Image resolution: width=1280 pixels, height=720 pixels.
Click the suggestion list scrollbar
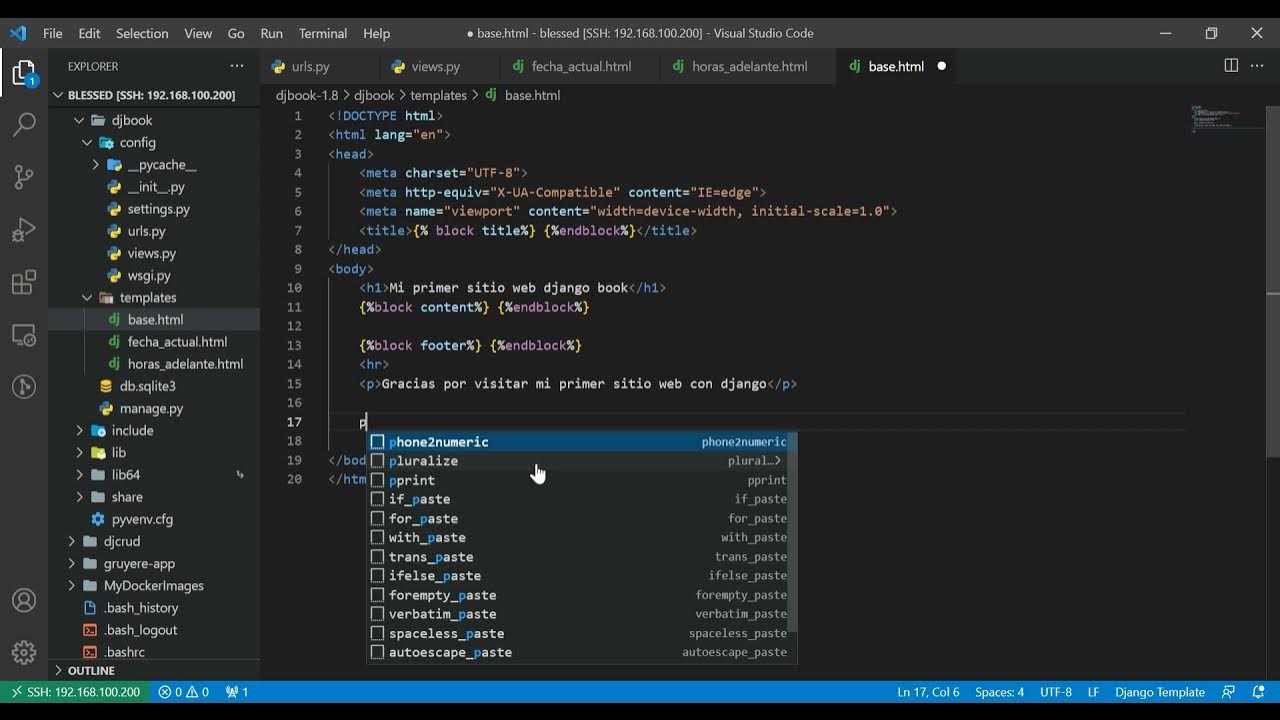click(793, 533)
